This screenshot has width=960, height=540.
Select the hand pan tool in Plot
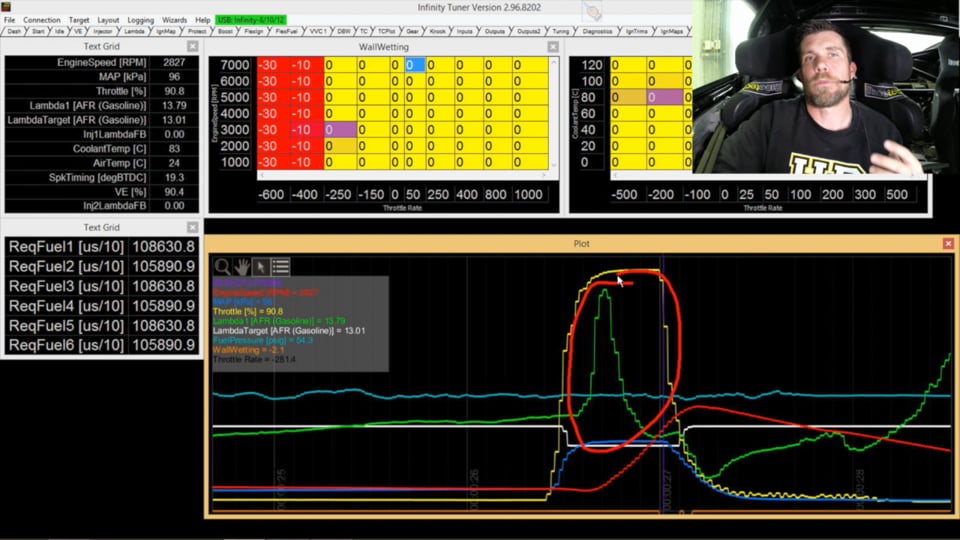coord(242,266)
